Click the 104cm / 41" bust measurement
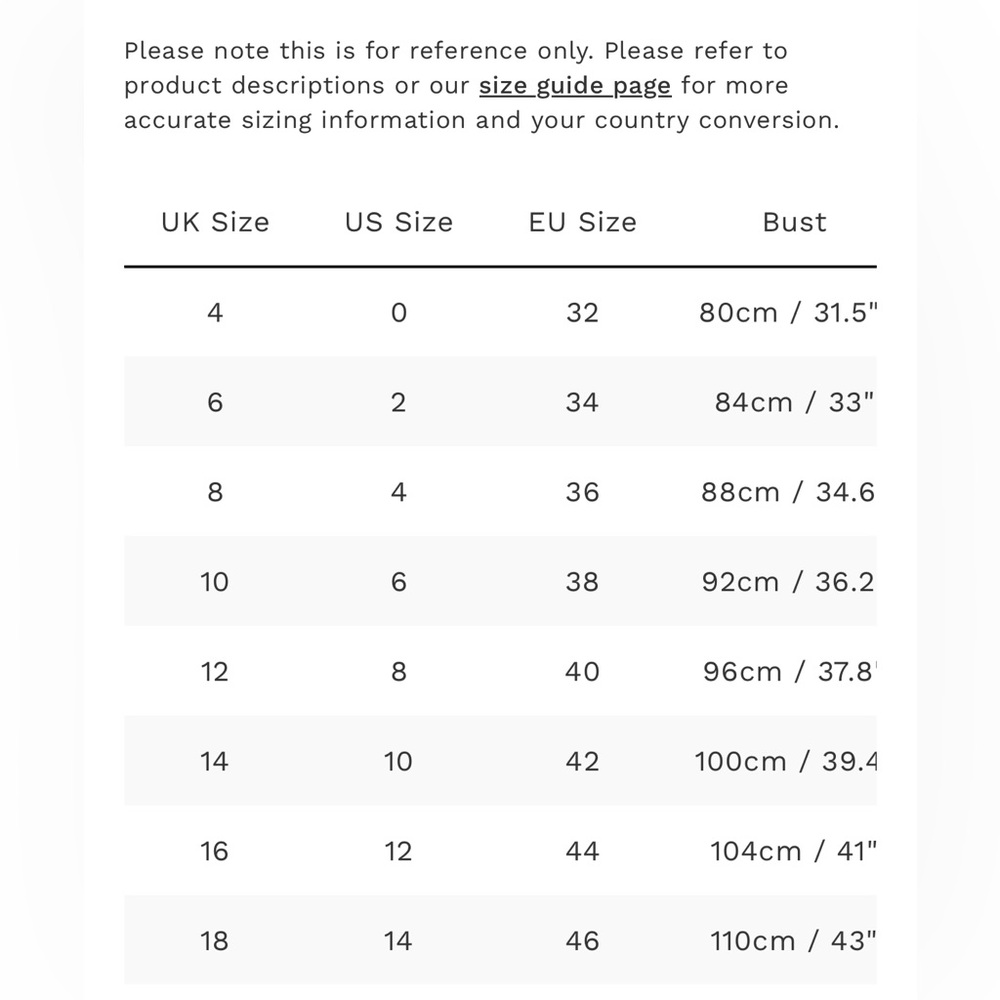This screenshot has width=1000, height=1000. [793, 851]
